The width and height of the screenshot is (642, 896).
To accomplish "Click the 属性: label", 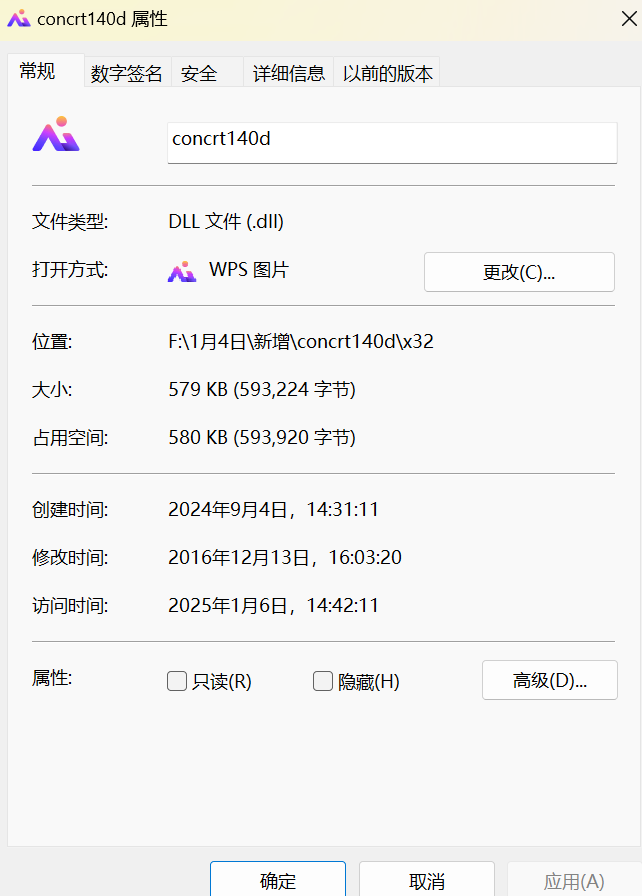I will 51,678.
